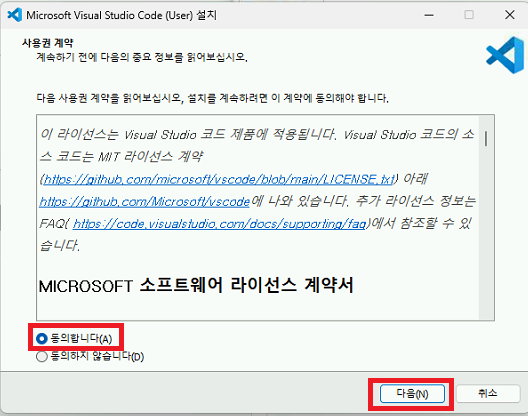Click the 다음(N) button

point(412,393)
